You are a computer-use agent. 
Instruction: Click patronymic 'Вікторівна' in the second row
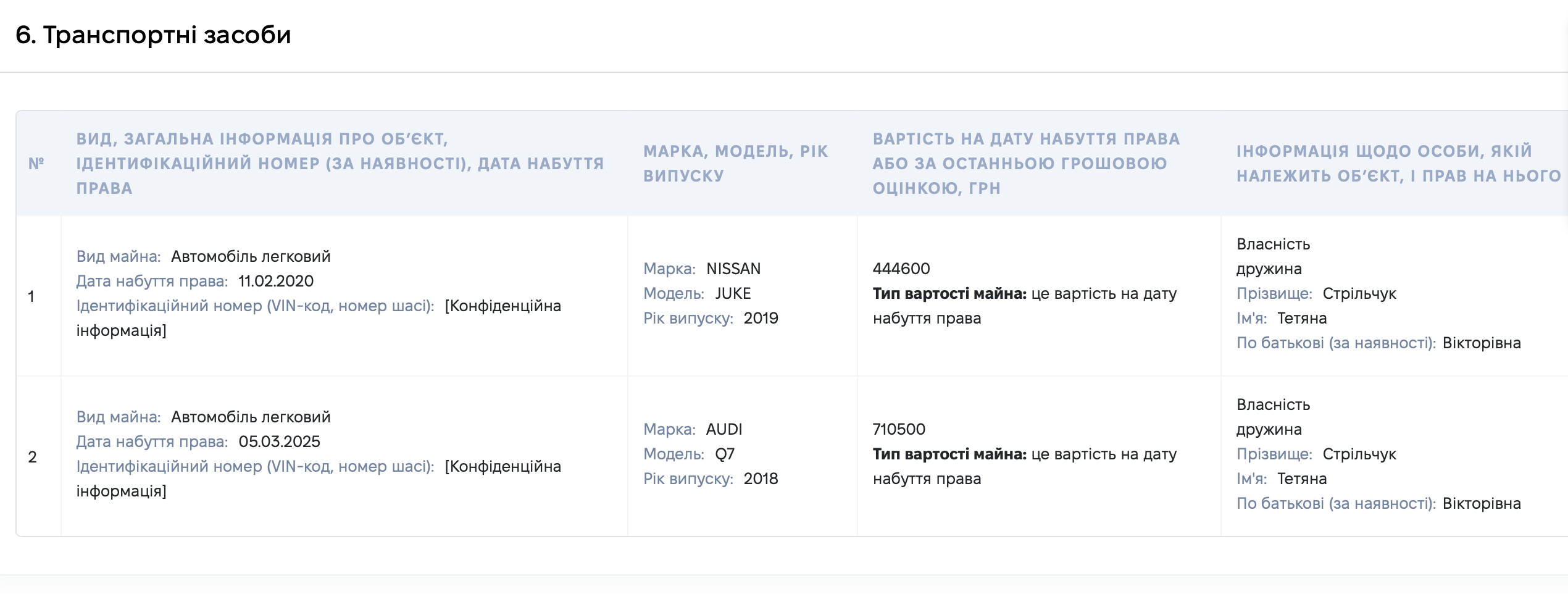click(x=1482, y=503)
